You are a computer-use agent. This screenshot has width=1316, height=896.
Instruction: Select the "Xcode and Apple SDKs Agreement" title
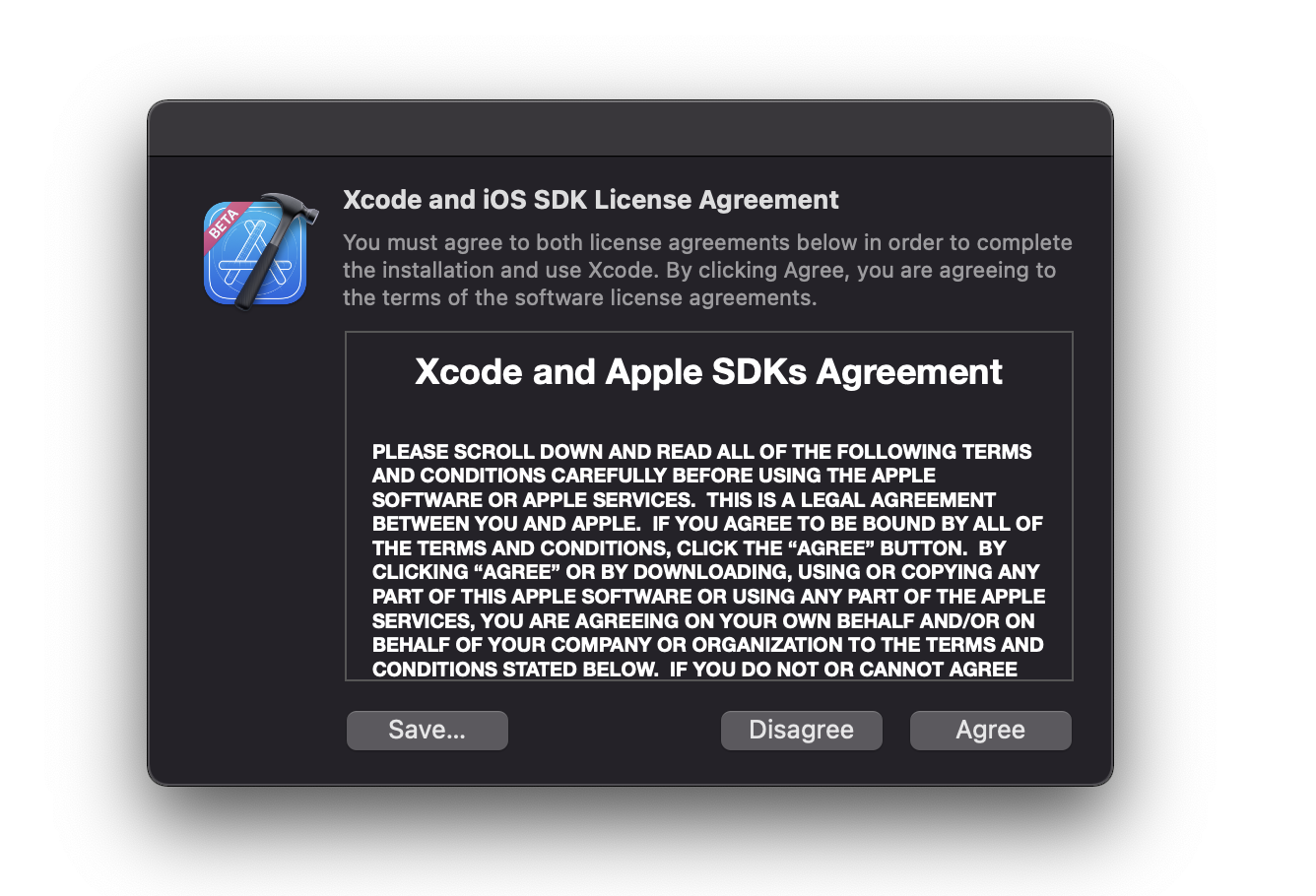(708, 372)
